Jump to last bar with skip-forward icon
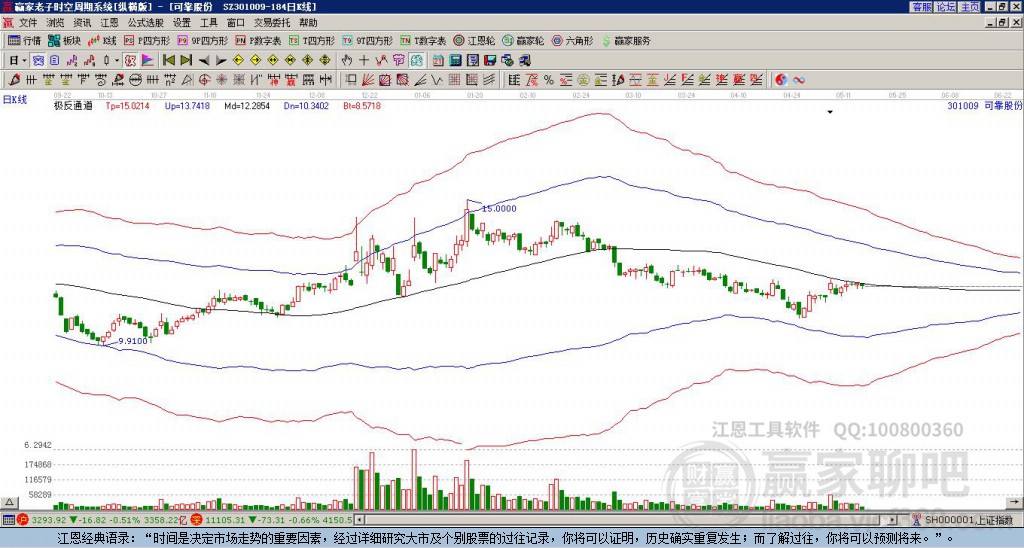Viewport: 1024px width, 548px height. coord(185,61)
